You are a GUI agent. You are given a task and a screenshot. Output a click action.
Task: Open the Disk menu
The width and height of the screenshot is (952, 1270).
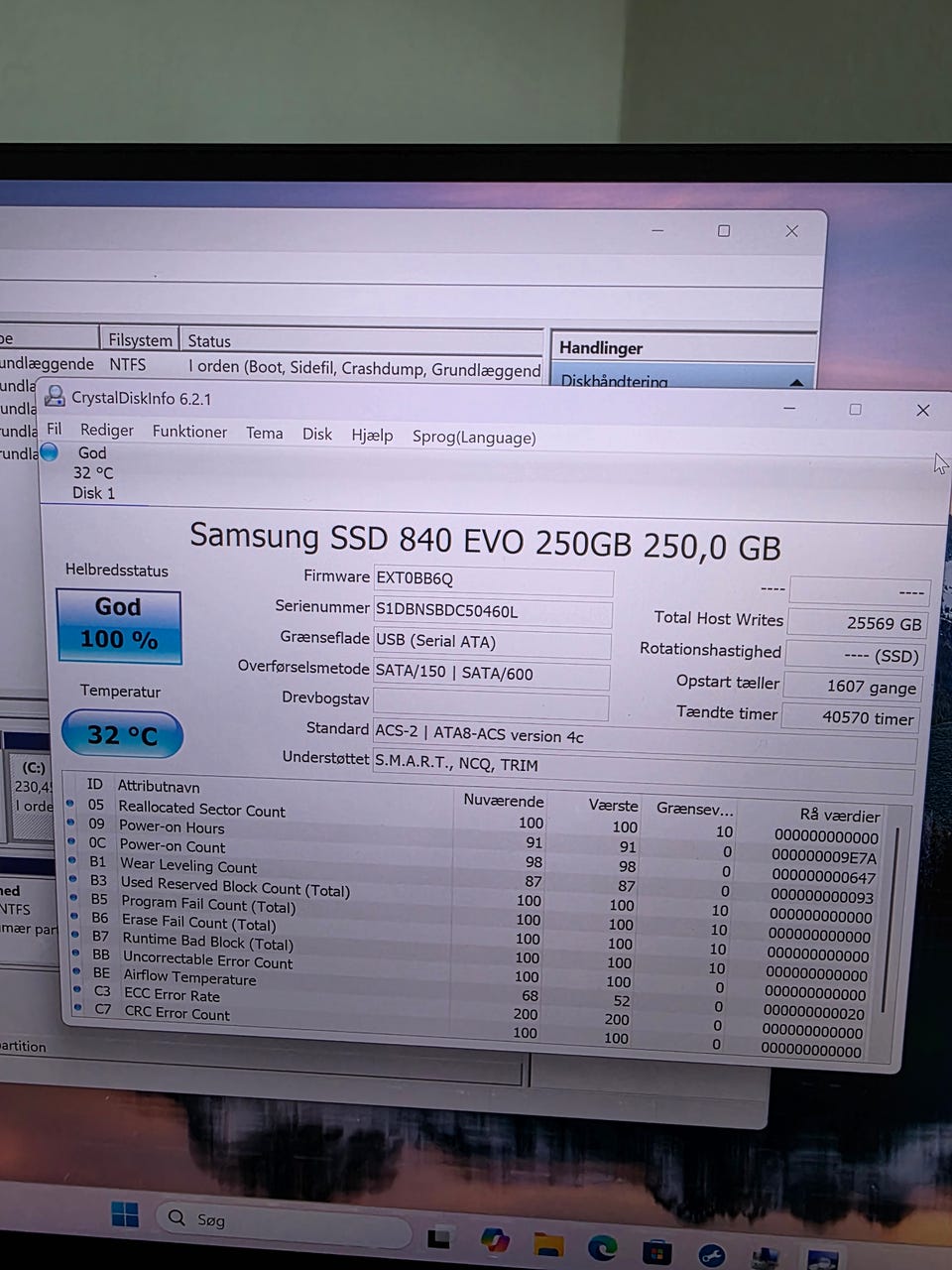[317, 434]
